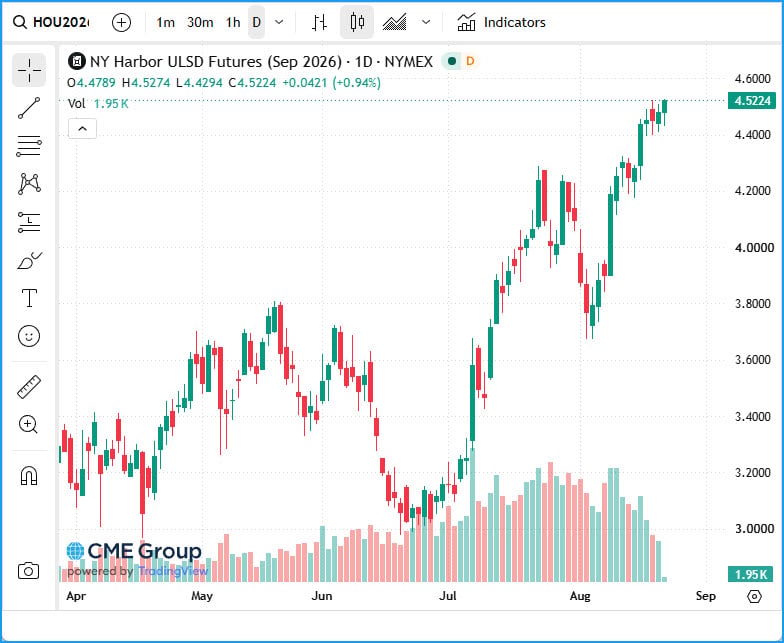Select the trend line drawing tool
Image resolution: width=784 pixels, height=643 pixels.
tap(29, 108)
